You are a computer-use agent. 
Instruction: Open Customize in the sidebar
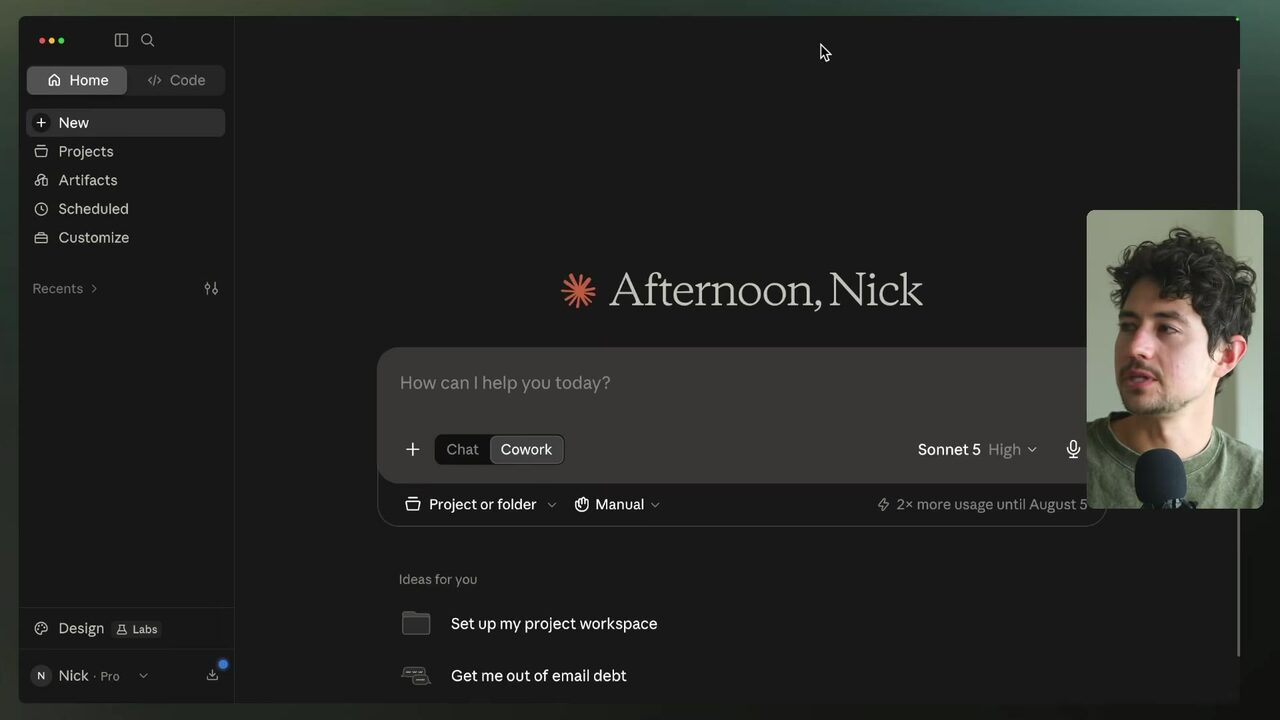pyautogui.click(x=126, y=237)
